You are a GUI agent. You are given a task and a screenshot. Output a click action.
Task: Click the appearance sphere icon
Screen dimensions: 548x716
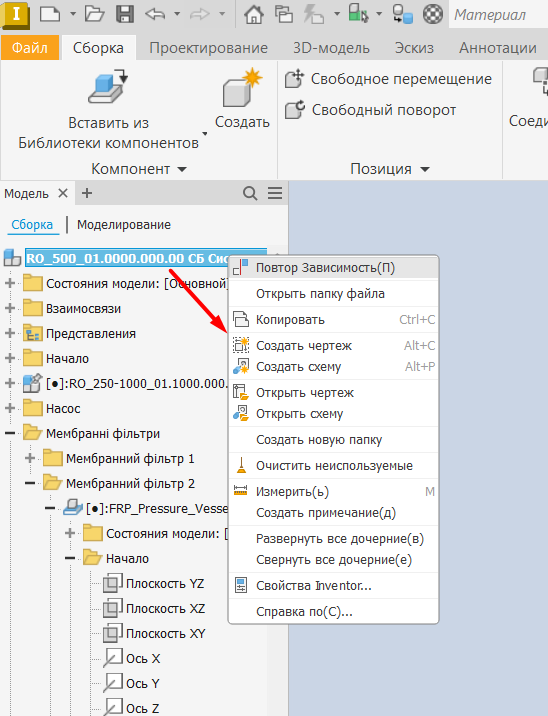click(432, 14)
